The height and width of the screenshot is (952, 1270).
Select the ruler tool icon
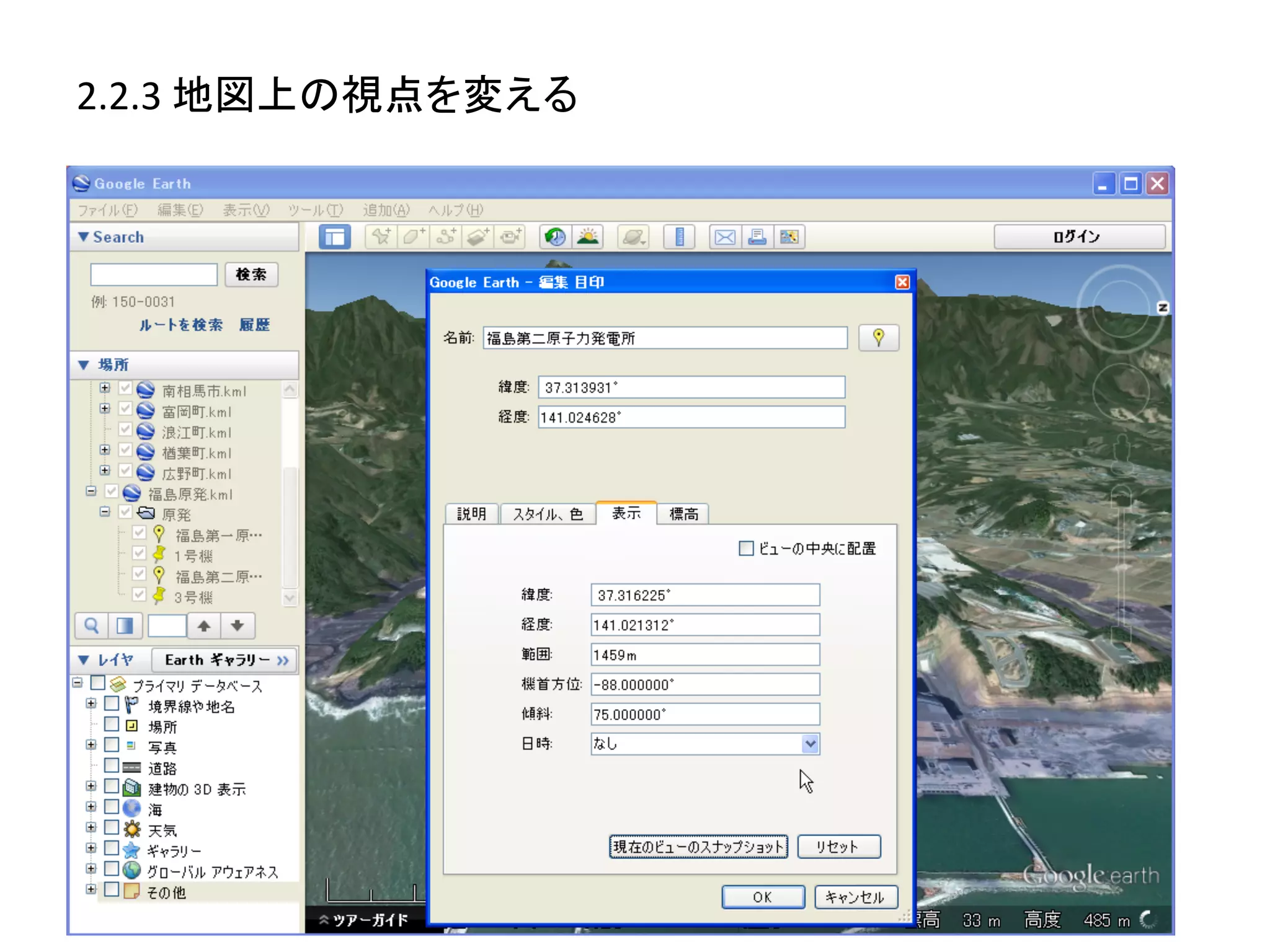click(x=679, y=237)
